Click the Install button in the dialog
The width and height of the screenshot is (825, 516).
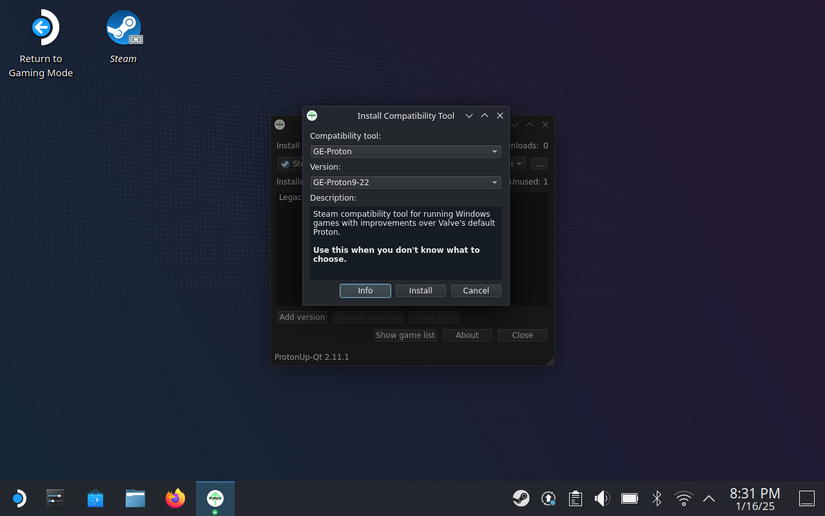420,291
